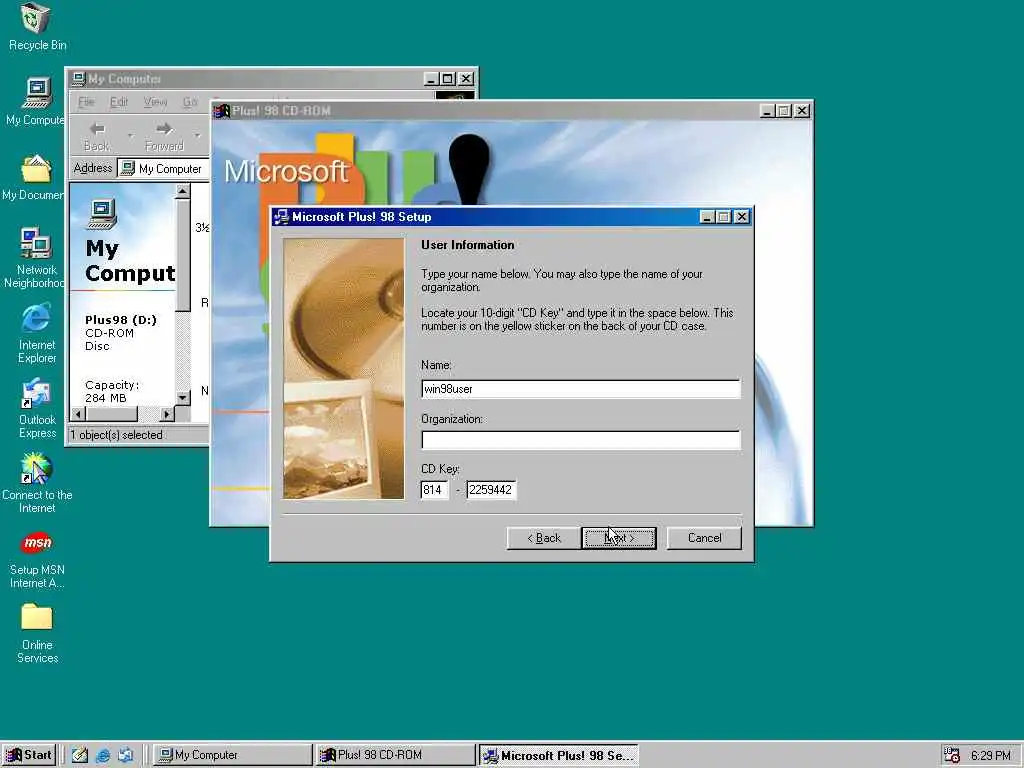
Task: Open the Go menu in My Computer
Action: (190, 102)
